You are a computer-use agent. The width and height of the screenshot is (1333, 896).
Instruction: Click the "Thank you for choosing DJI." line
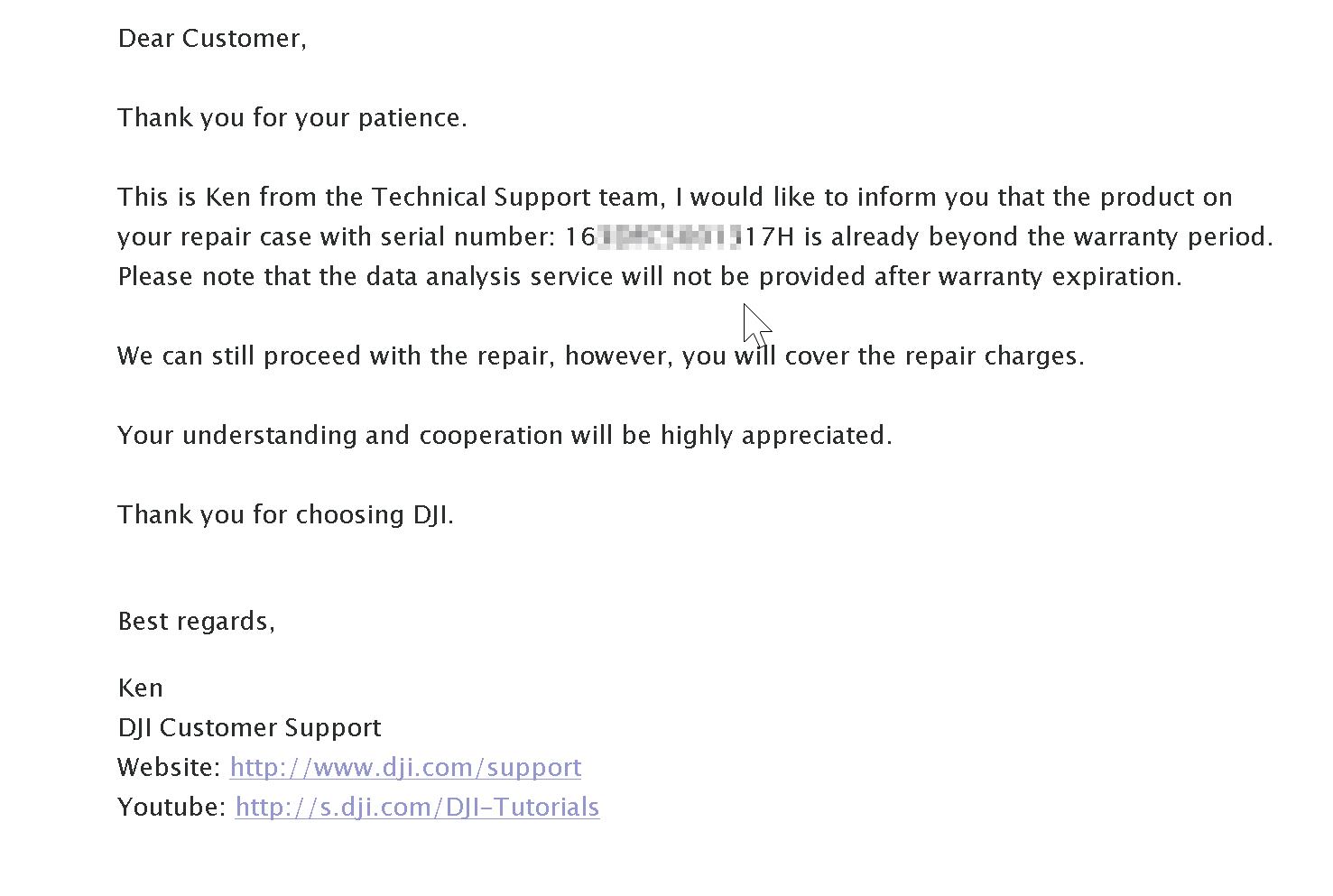click(285, 515)
